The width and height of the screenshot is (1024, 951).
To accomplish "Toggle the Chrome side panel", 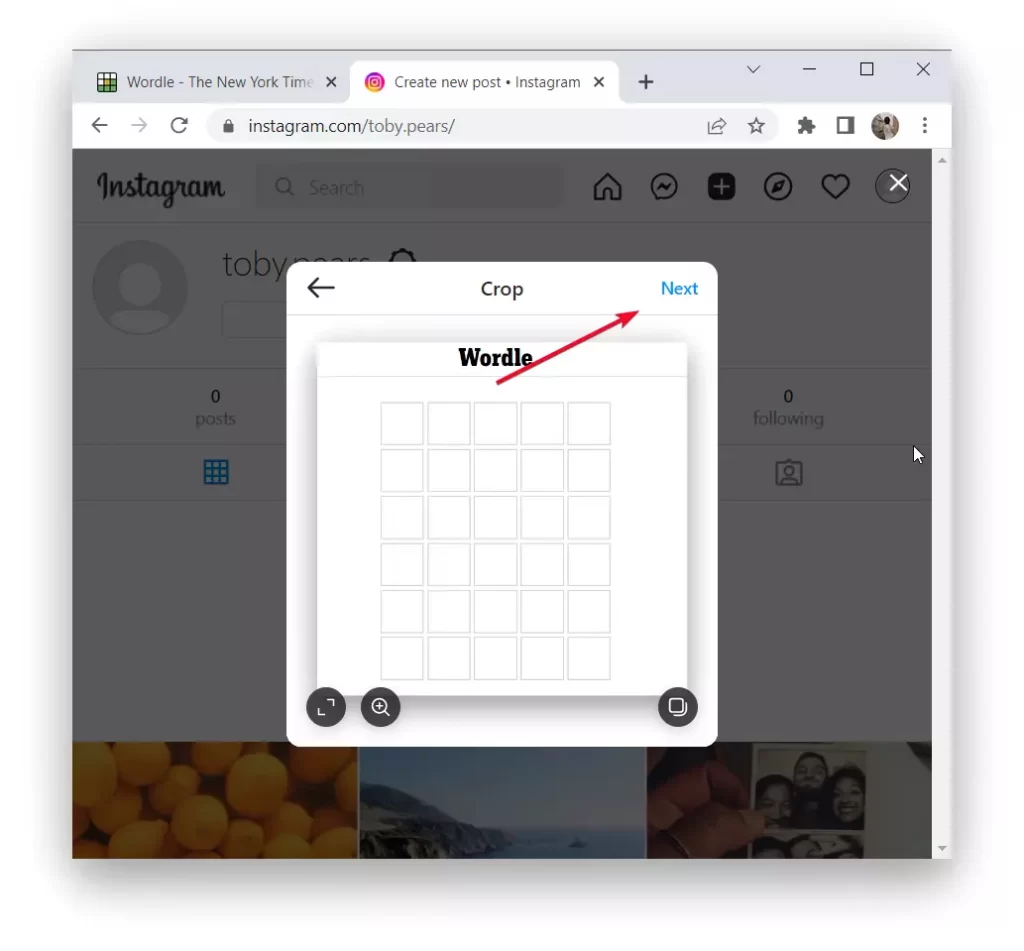I will coord(845,125).
